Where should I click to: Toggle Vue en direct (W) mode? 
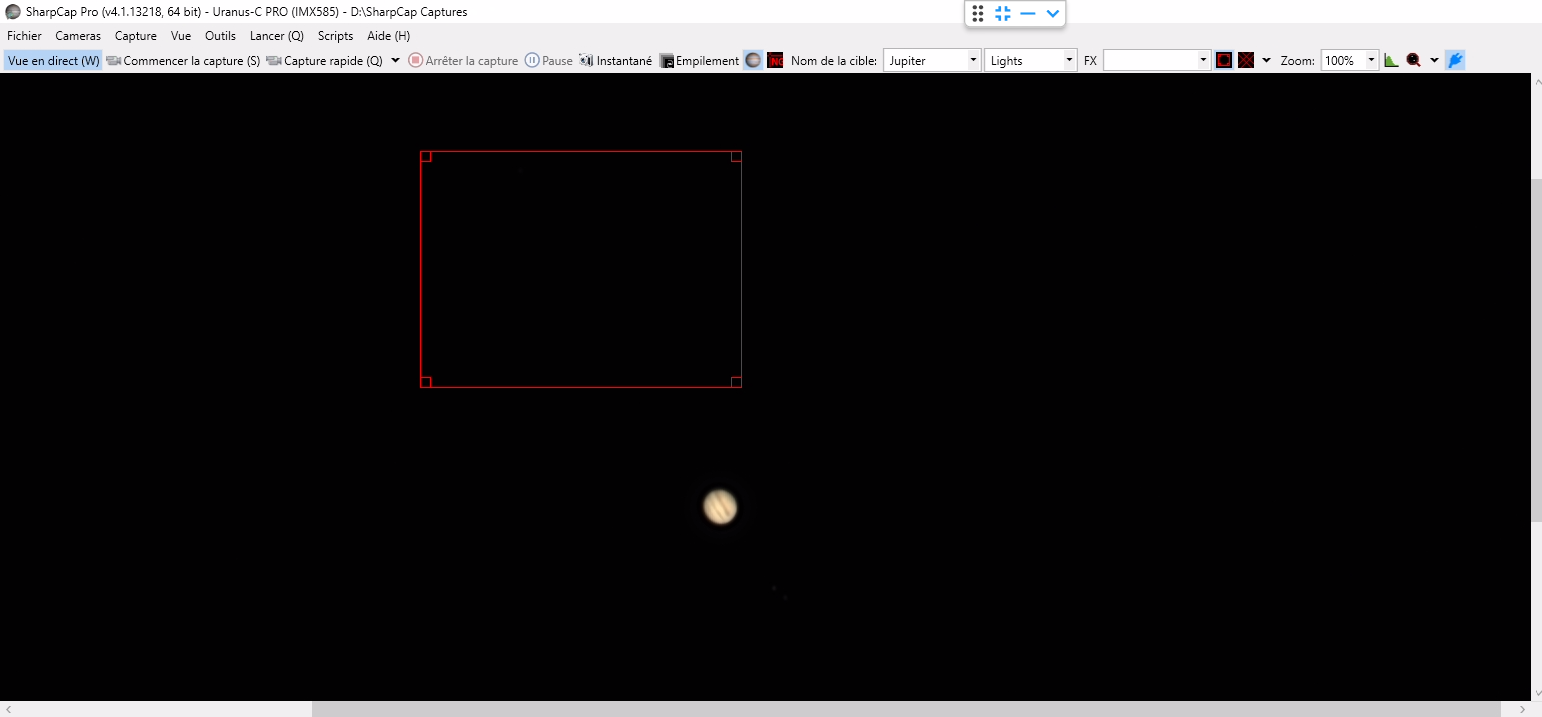[54, 60]
